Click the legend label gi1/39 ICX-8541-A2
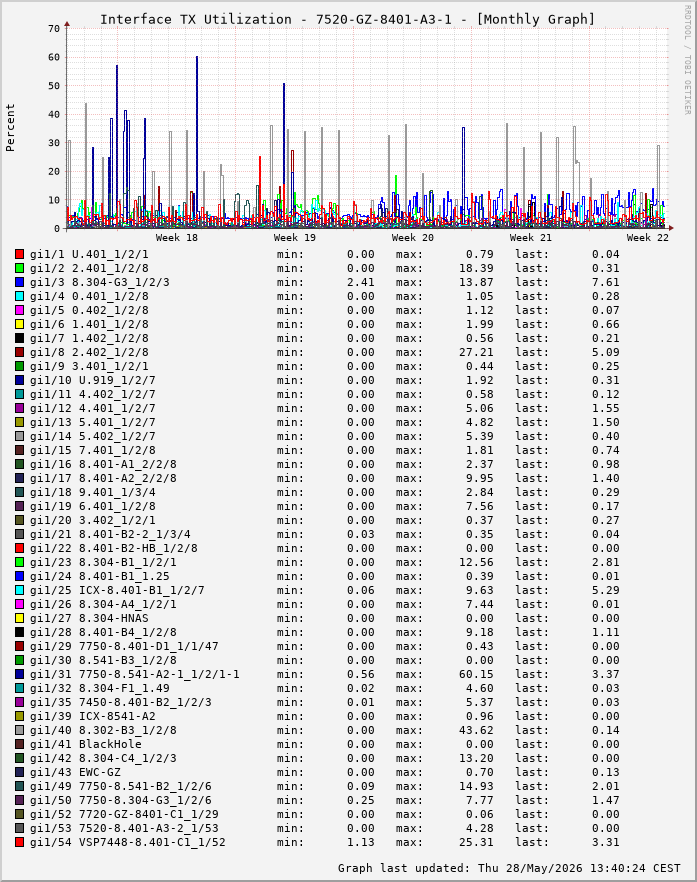 tap(93, 717)
